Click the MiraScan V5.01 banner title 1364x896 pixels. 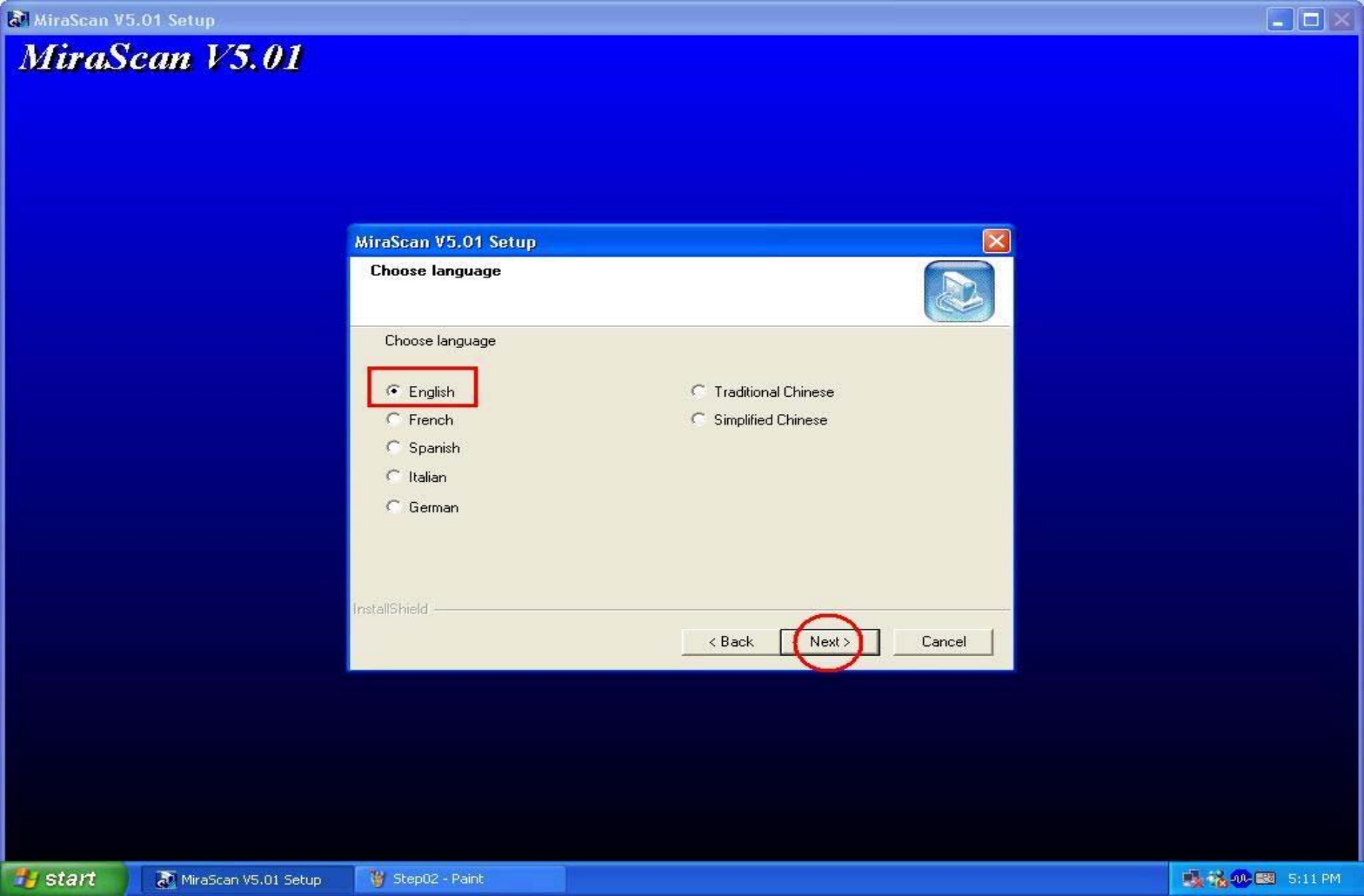161,57
